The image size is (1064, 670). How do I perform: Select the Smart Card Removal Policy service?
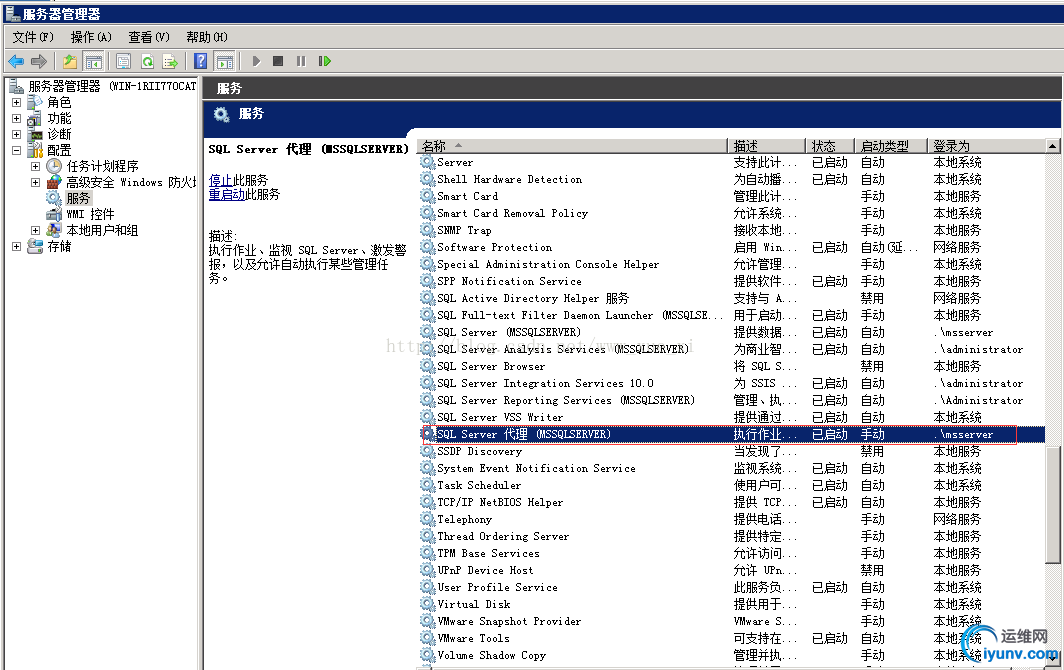732,214
